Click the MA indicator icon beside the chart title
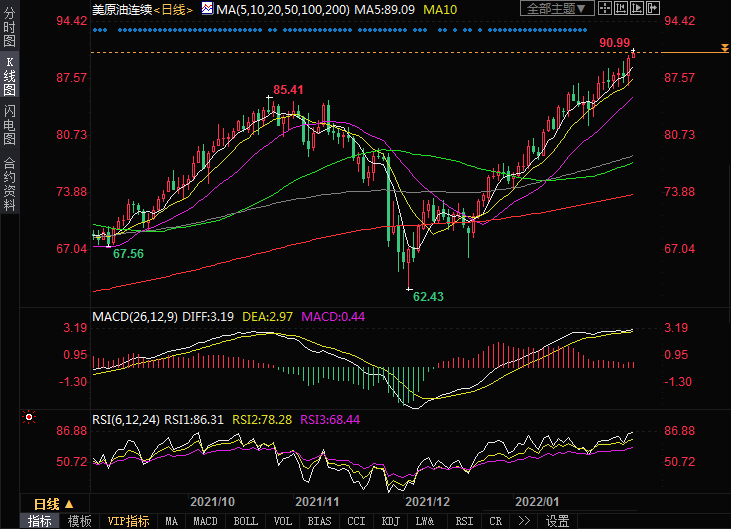Viewport: 731px width, 529px height. coord(207,9)
